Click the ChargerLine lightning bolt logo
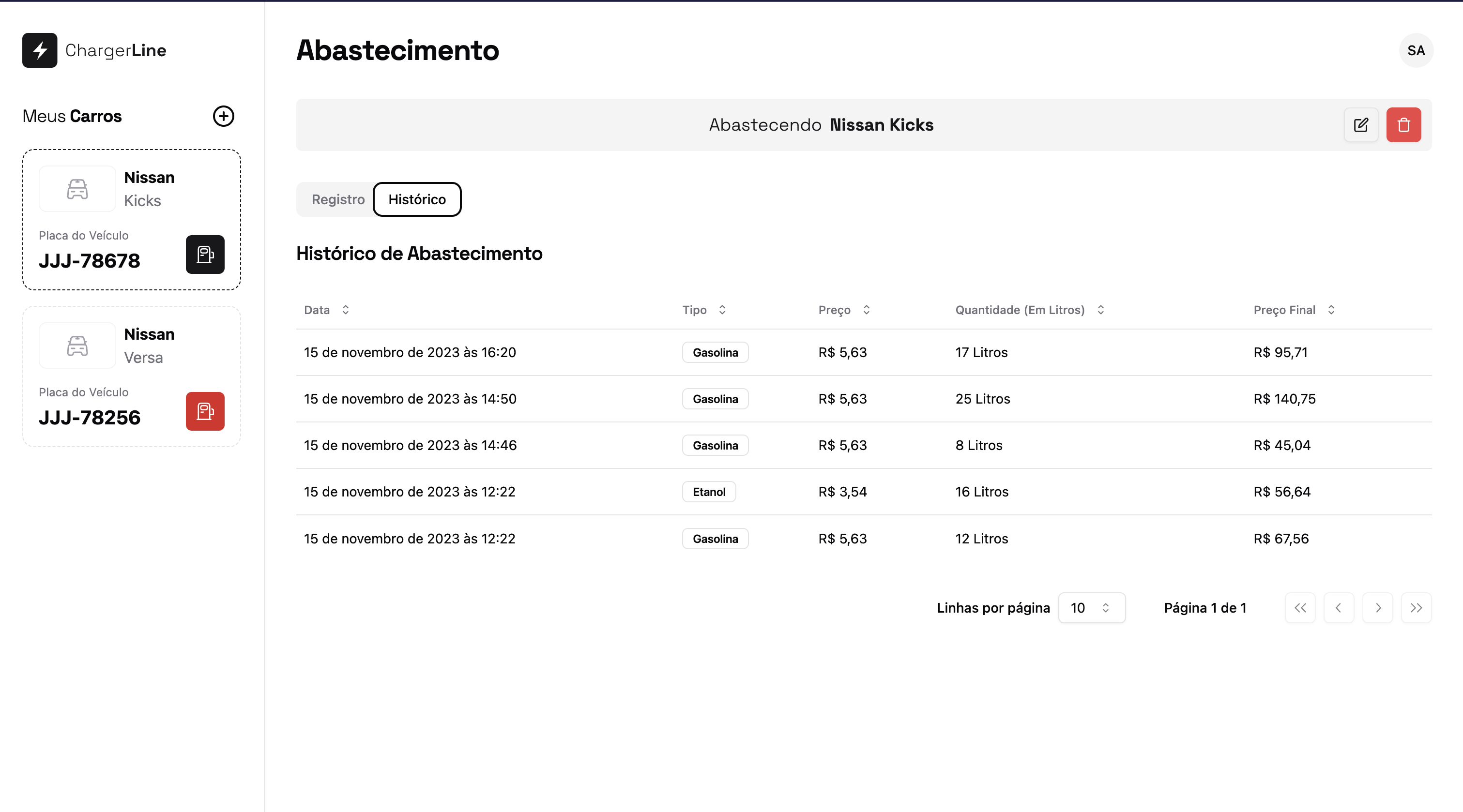This screenshot has height=812, width=1463. tap(40, 50)
